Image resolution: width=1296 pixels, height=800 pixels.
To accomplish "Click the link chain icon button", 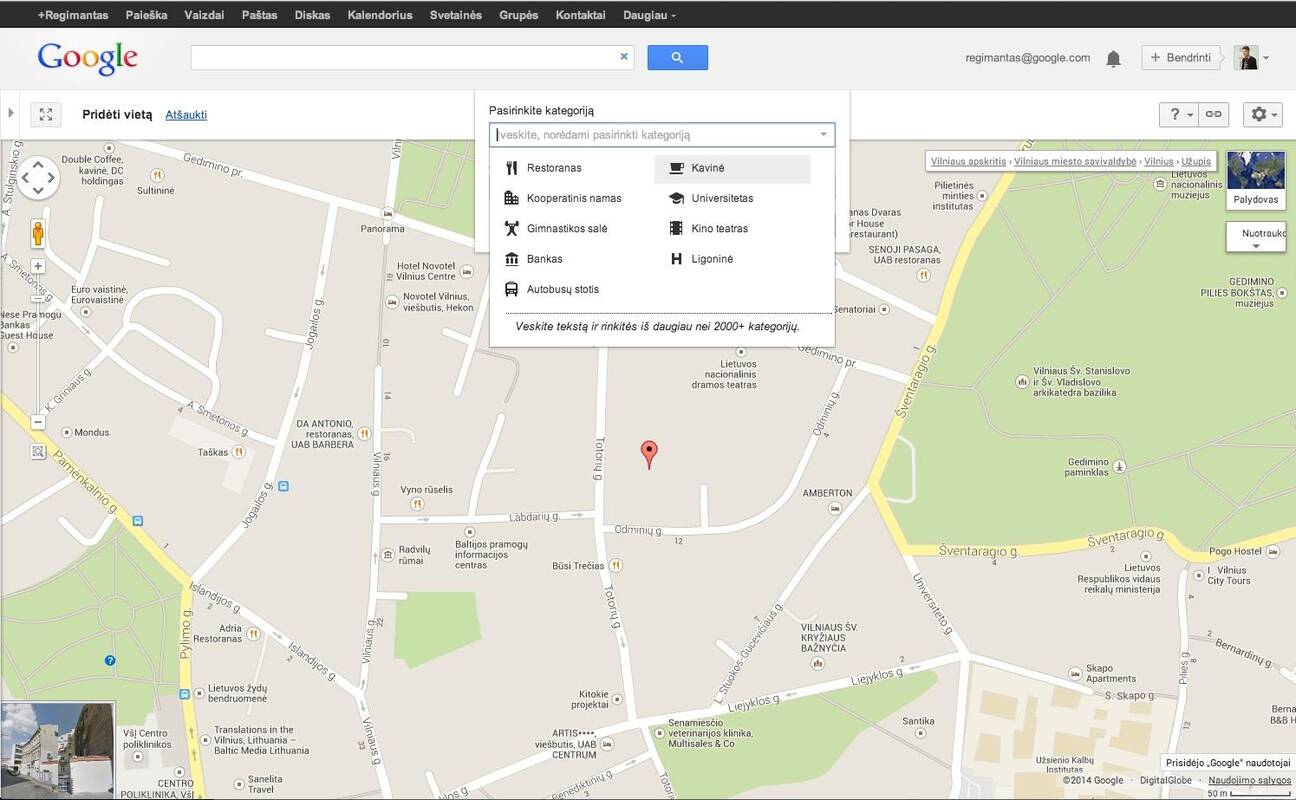I will (x=1213, y=114).
